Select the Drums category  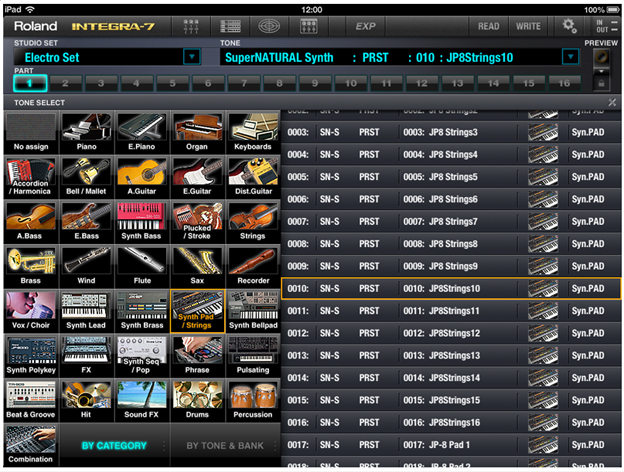tap(197, 400)
